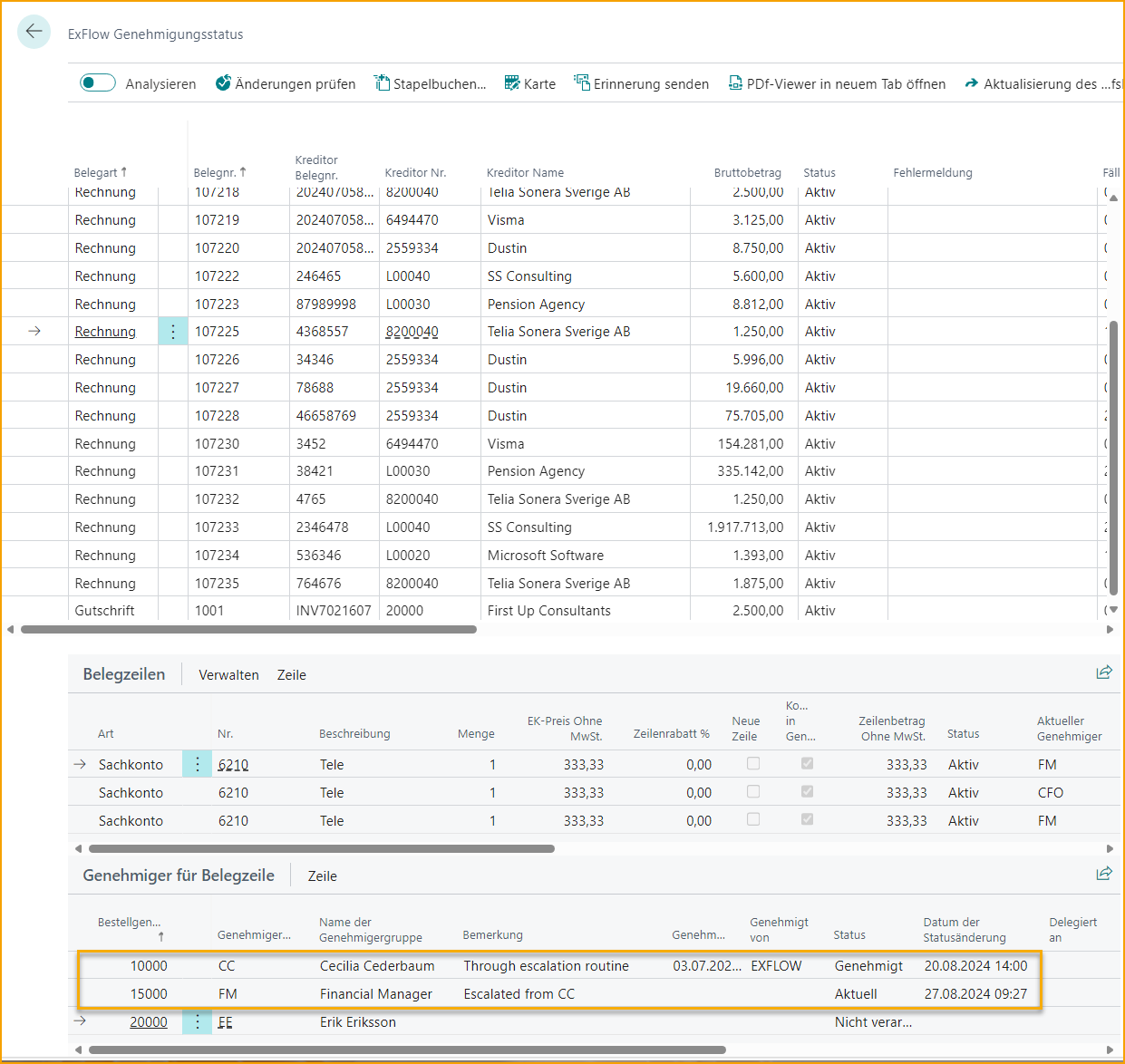Screen dimensions: 1125x1064
Task: Click the back arrow navigation icon
Action: [x=34, y=32]
